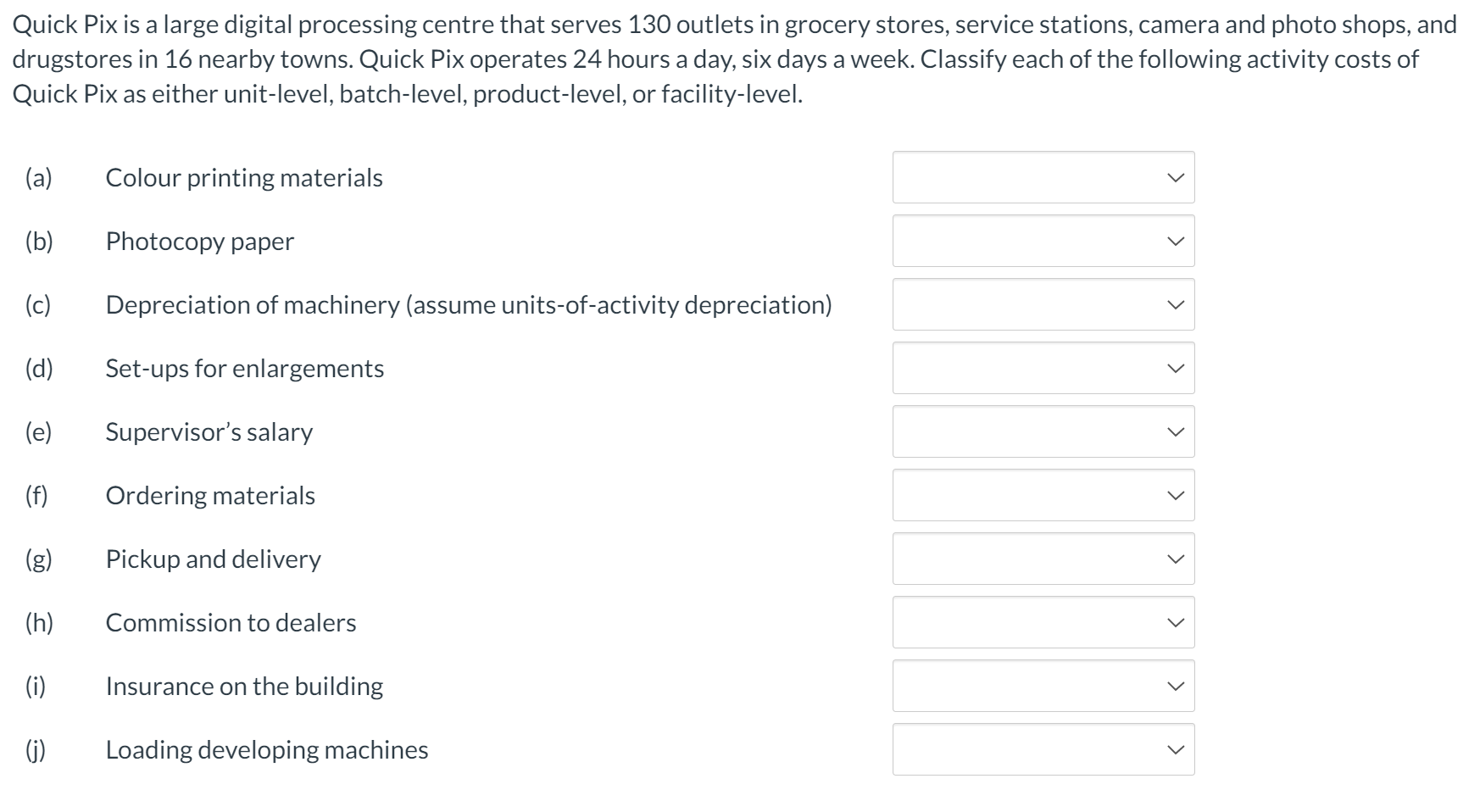Open the dropdown beside Photocopy paper
Viewport: 1480px width, 812px height.
(x=1042, y=241)
